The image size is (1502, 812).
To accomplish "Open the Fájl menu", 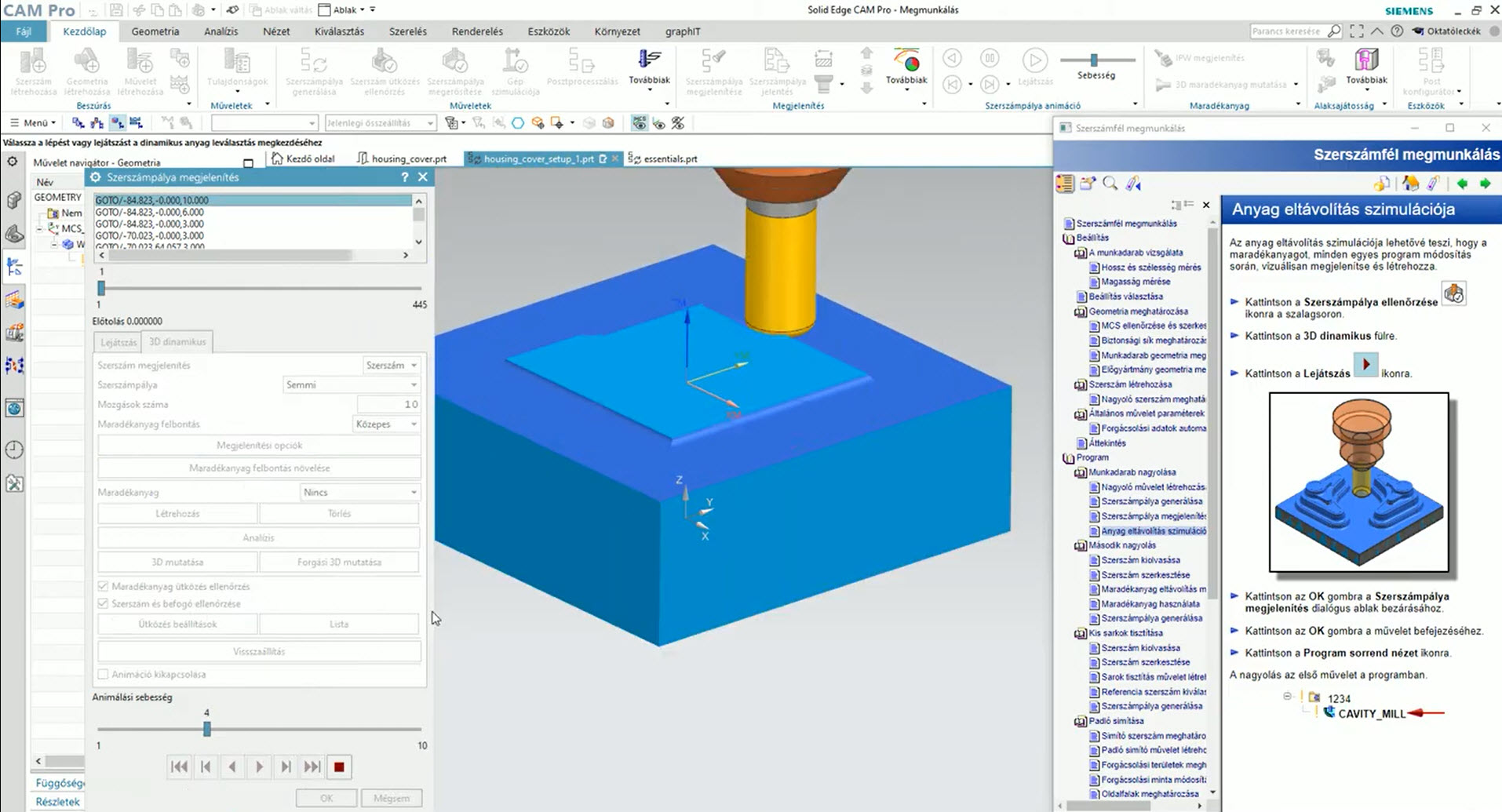I will point(24,31).
